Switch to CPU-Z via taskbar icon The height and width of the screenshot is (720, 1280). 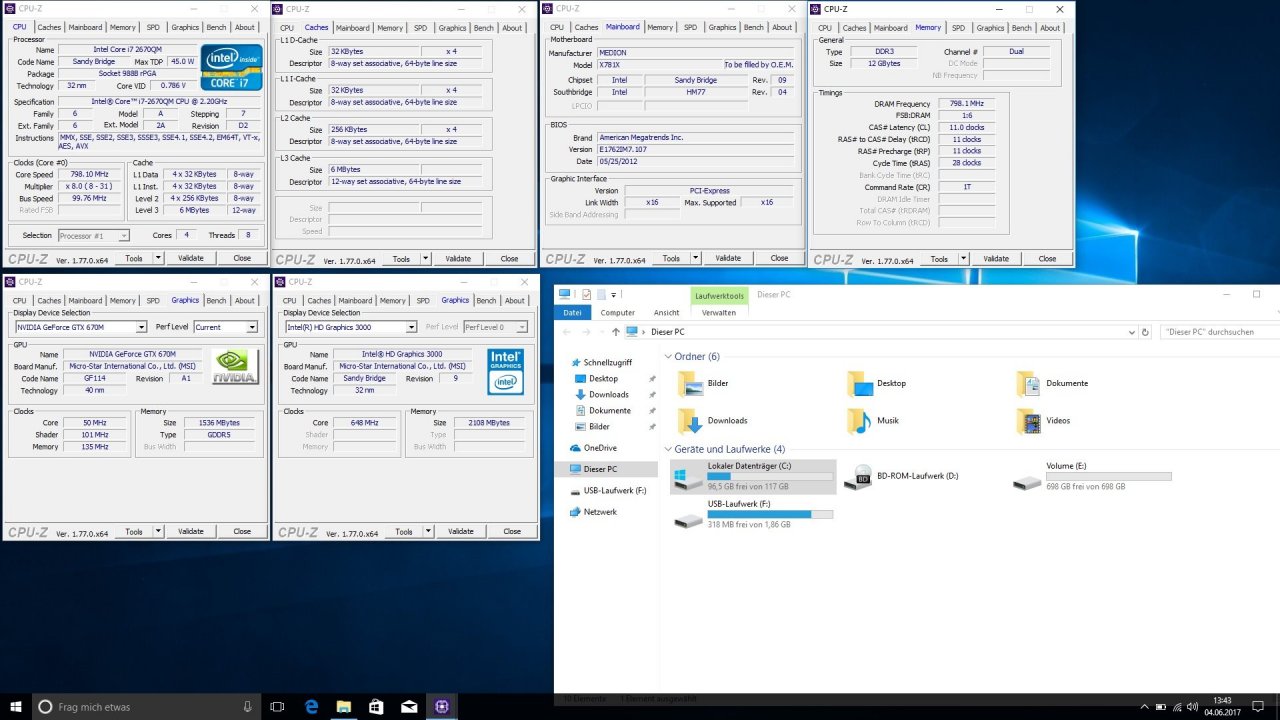click(441, 707)
